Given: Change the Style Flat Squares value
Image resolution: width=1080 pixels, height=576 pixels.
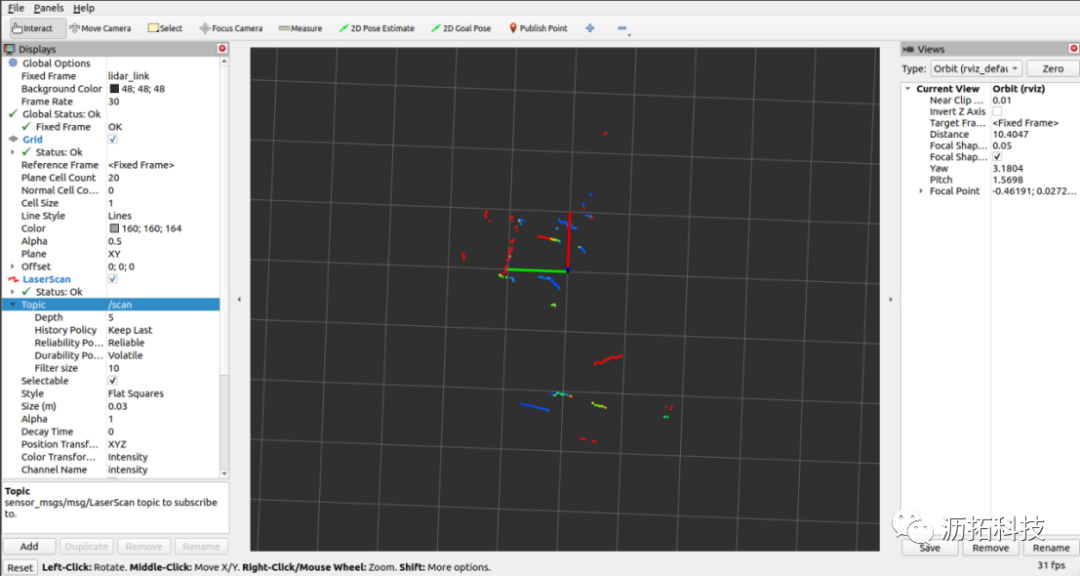Looking at the screenshot, I should [136, 393].
